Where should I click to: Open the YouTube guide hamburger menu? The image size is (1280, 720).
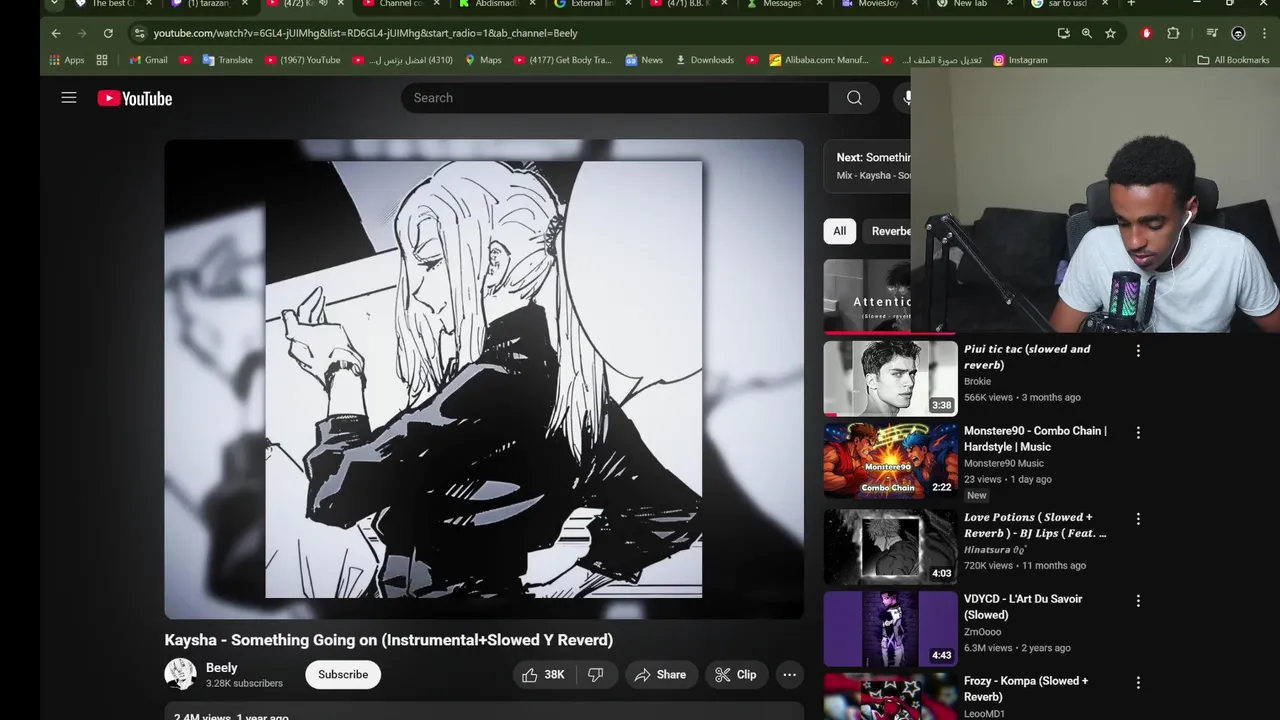(x=69, y=98)
